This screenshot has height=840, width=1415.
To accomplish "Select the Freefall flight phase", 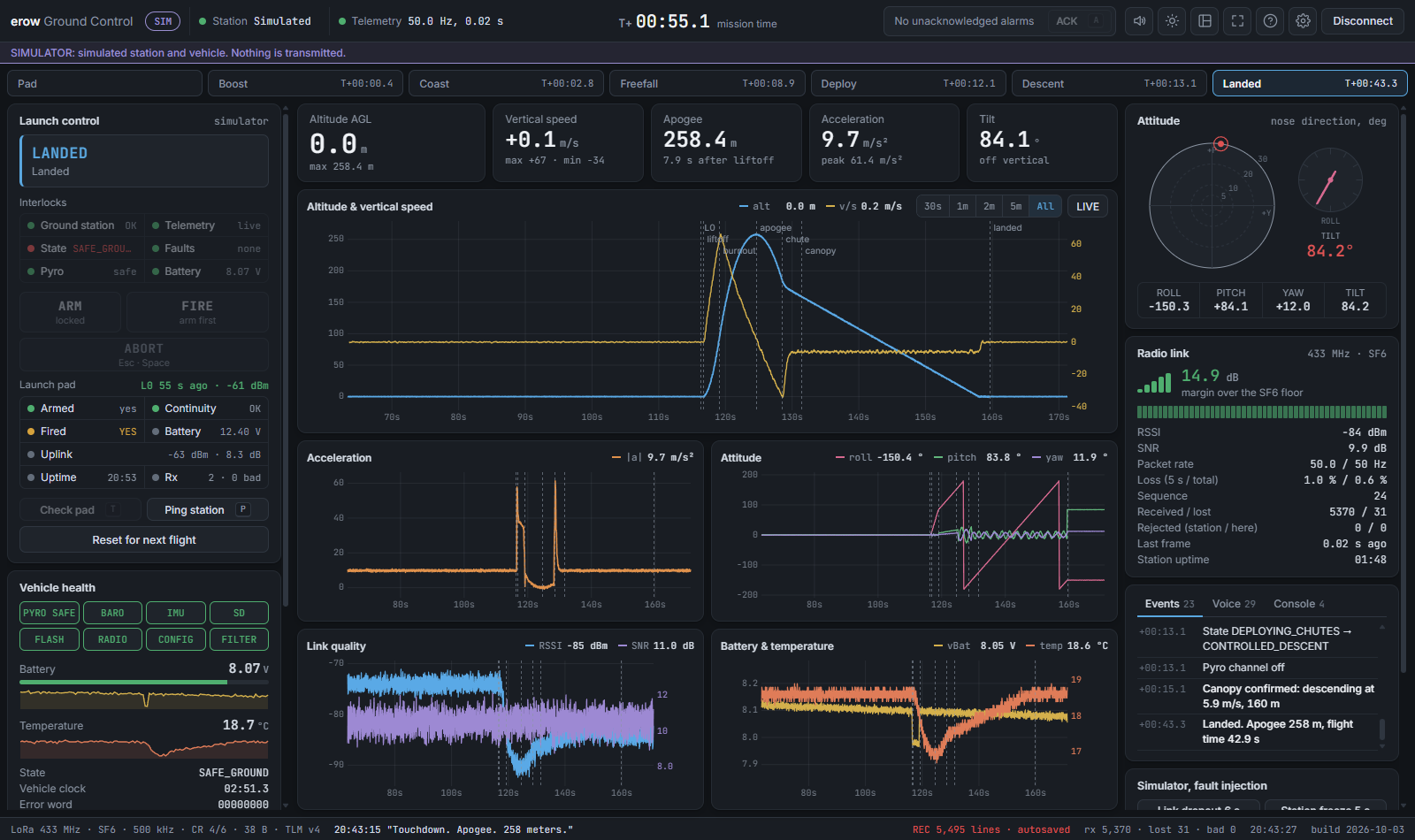I will point(707,83).
